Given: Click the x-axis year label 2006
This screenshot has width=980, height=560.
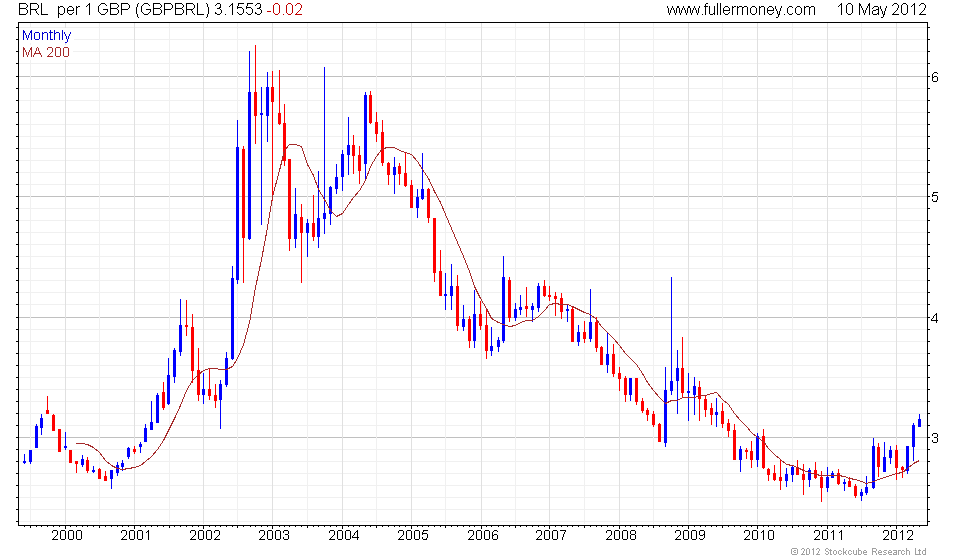Looking at the screenshot, I should (x=483, y=535).
